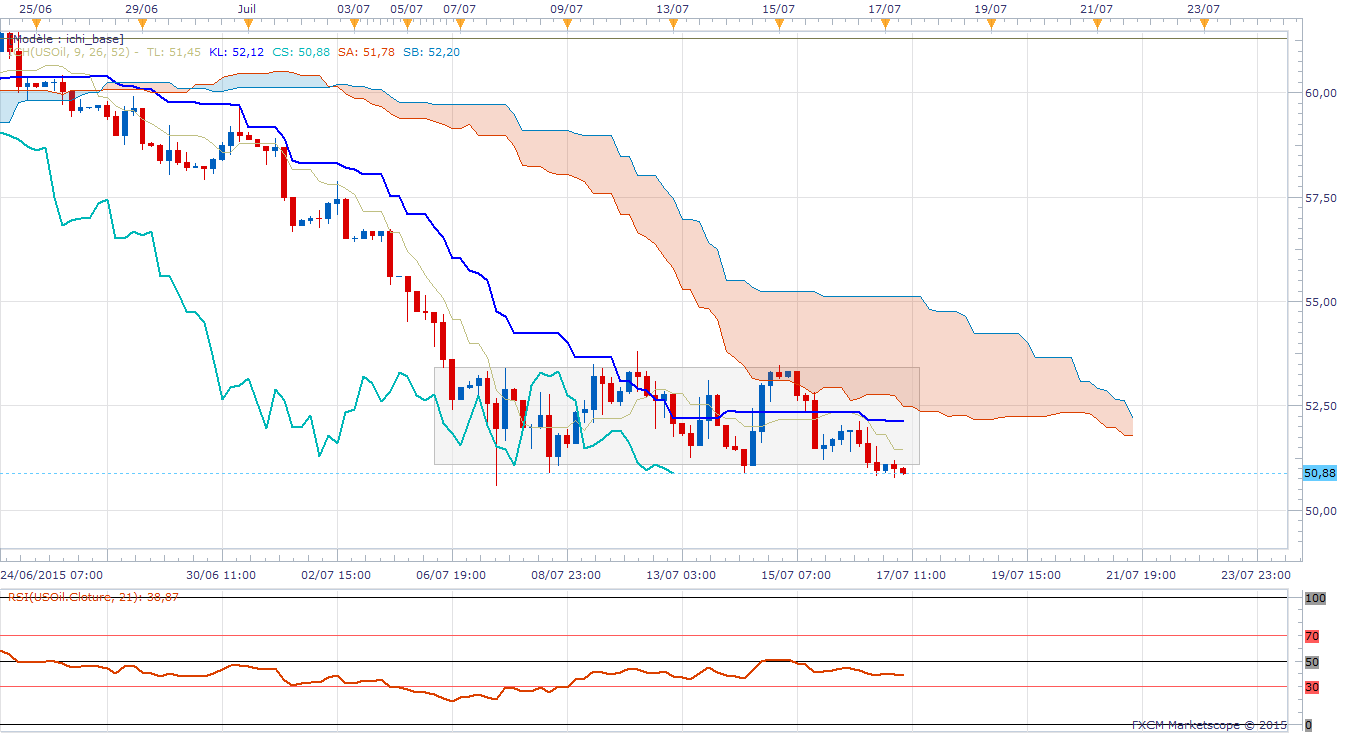Click the 17/07 orange date marker
The image size is (1360, 733).
tap(885, 22)
